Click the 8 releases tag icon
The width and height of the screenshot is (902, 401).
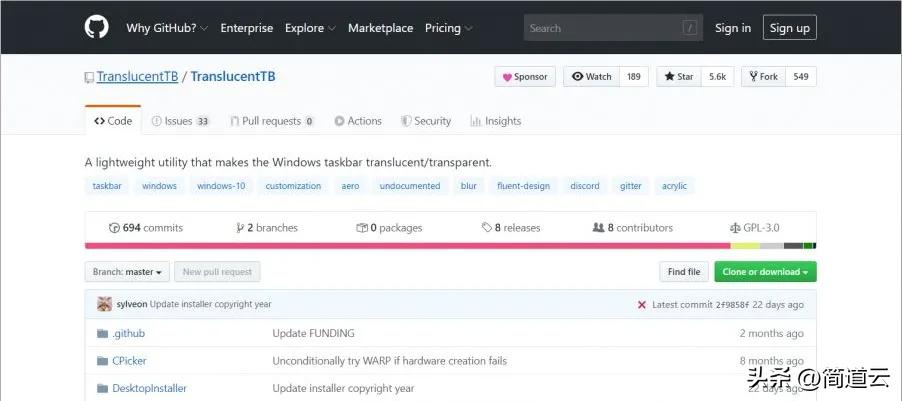point(486,228)
